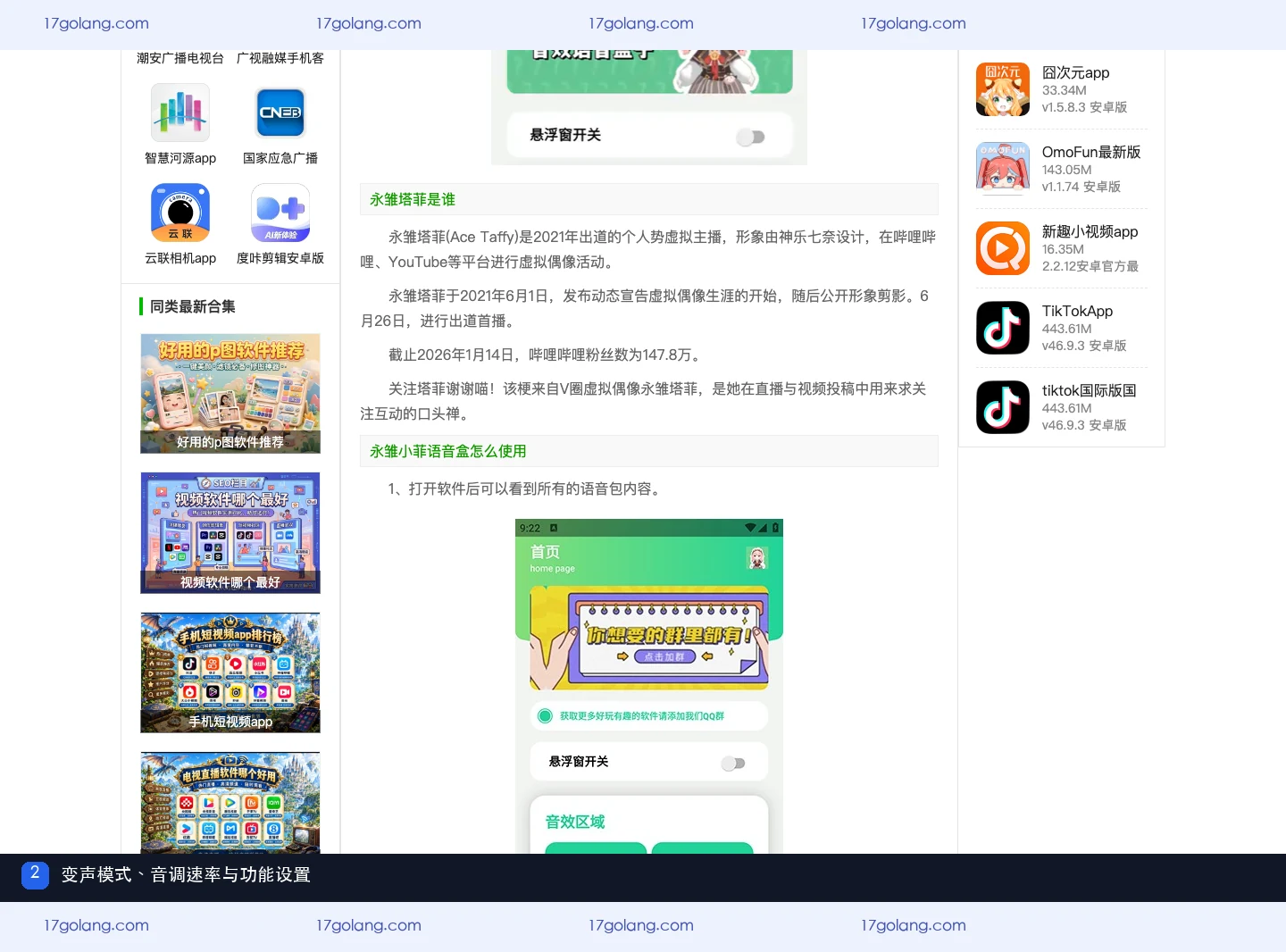This screenshot has height=952, width=1286.
Task: Click the TikTokApp title link
Action: (x=1077, y=311)
